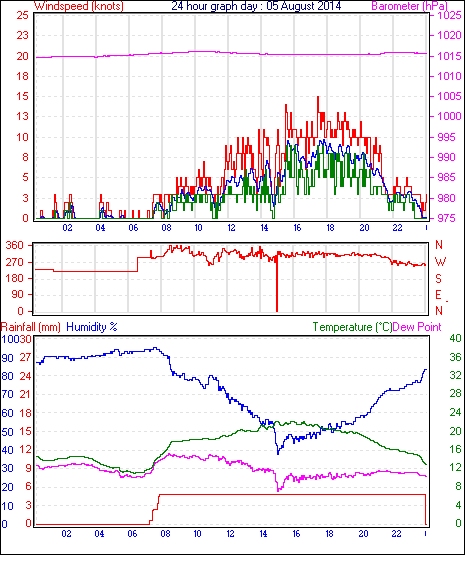Click the S compass label beside direction chart
Viewport: 465px width, 563px height.
438,278
